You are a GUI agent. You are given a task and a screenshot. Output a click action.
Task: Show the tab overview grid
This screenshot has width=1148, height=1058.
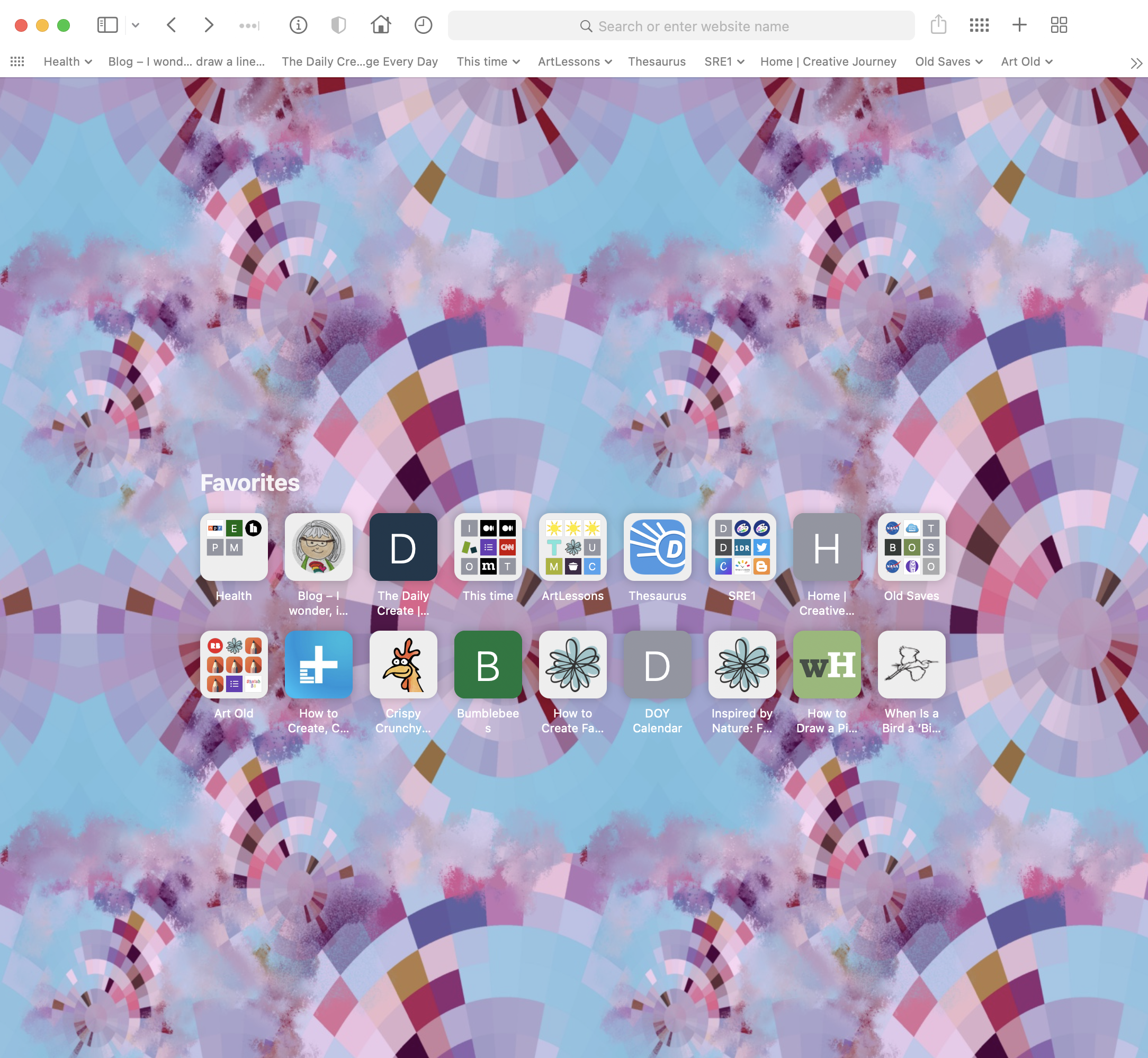pos(1059,25)
